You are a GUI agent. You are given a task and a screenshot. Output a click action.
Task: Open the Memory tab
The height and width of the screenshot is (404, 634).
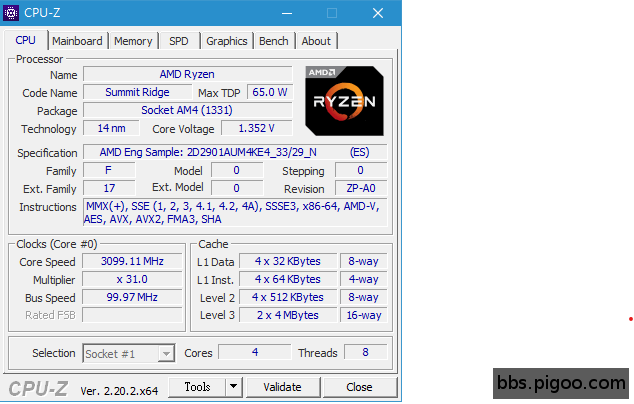[x=133, y=41]
